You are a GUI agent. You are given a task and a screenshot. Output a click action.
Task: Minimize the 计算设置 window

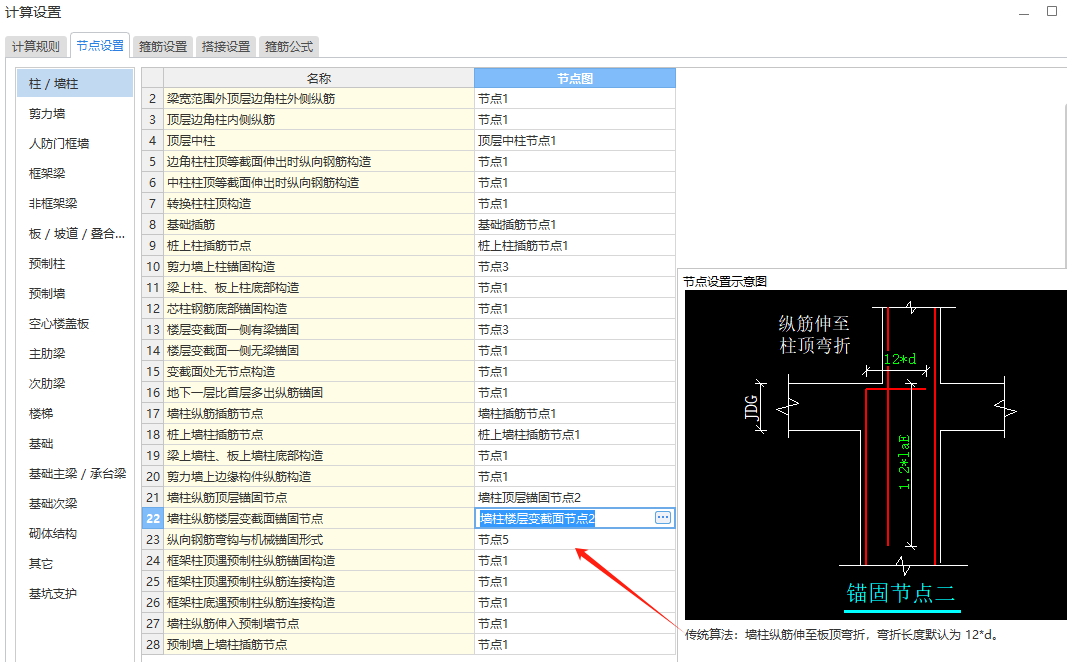click(1023, 12)
